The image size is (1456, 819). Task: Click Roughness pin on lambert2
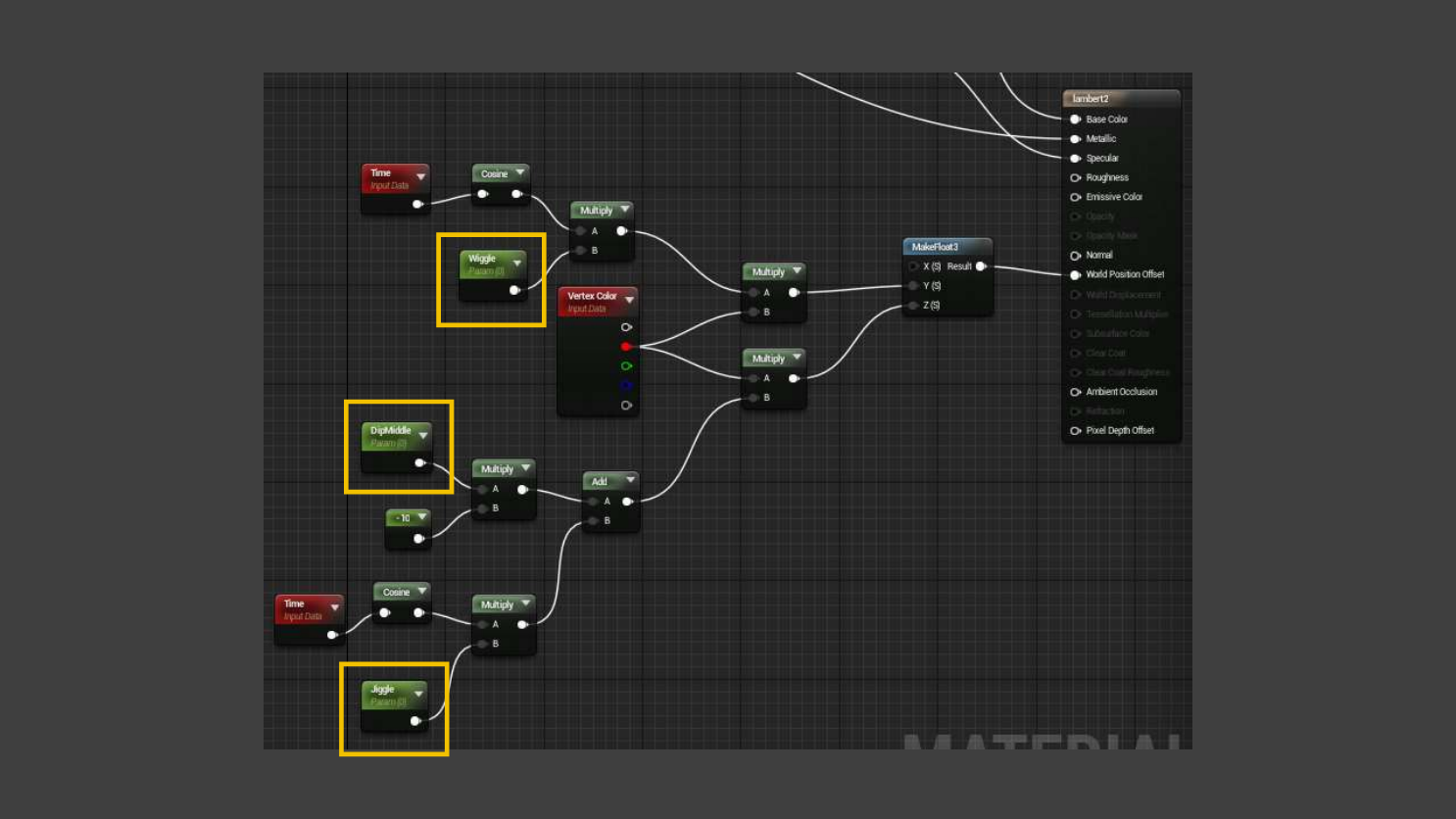[1075, 178]
